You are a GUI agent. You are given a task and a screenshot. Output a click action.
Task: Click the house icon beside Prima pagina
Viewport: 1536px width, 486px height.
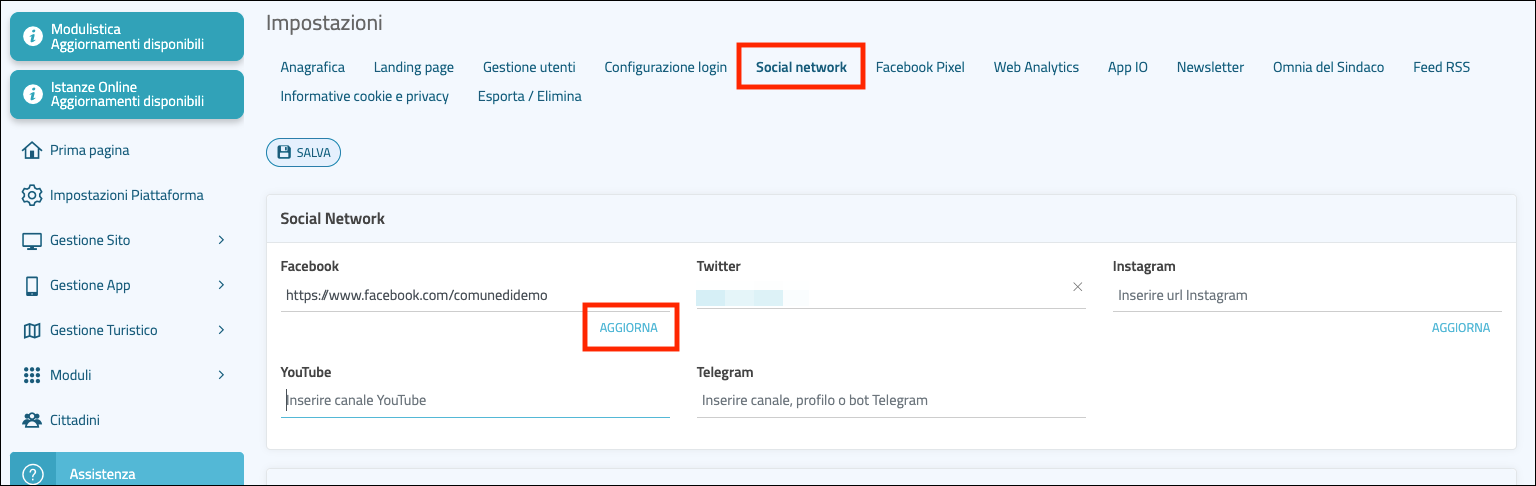pyautogui.click(x=31, y=150)
